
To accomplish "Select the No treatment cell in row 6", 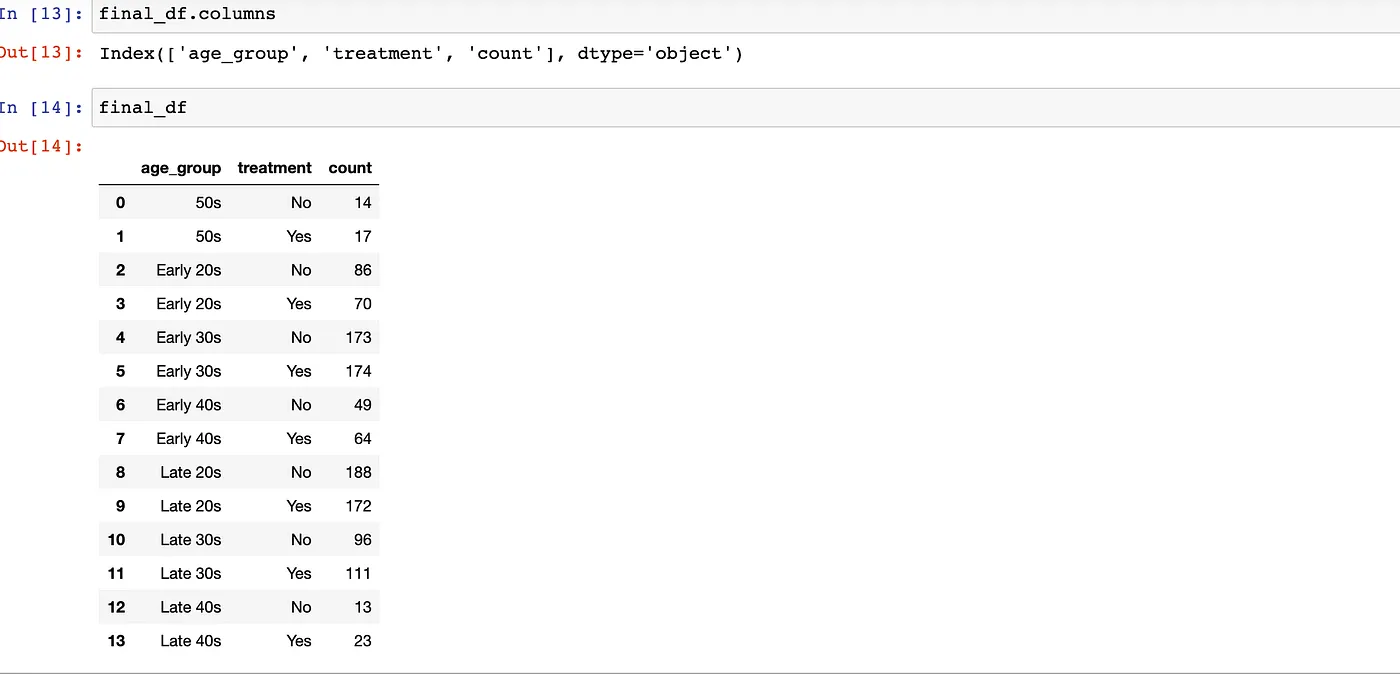I will click(x=301, y=405).
